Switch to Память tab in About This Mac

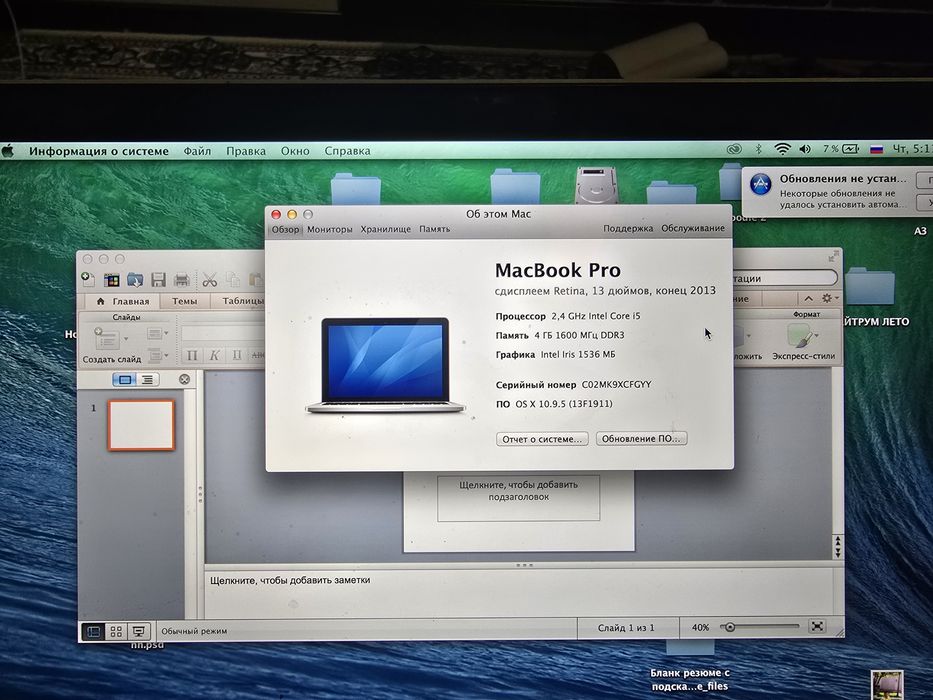click(434, 229)
